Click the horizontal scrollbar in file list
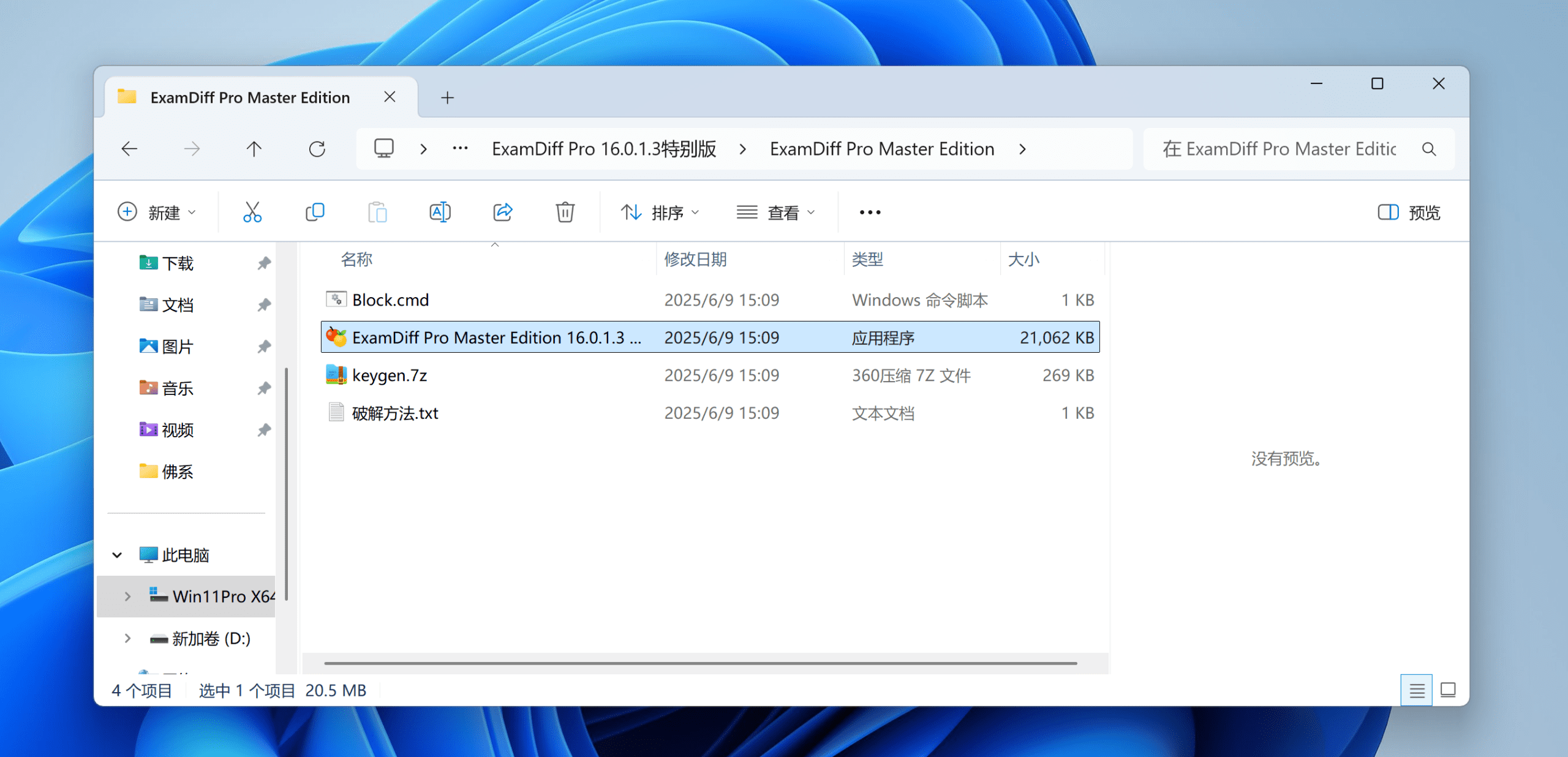The width and height of the screenshot is (1568, 757). tap(700, 663)
